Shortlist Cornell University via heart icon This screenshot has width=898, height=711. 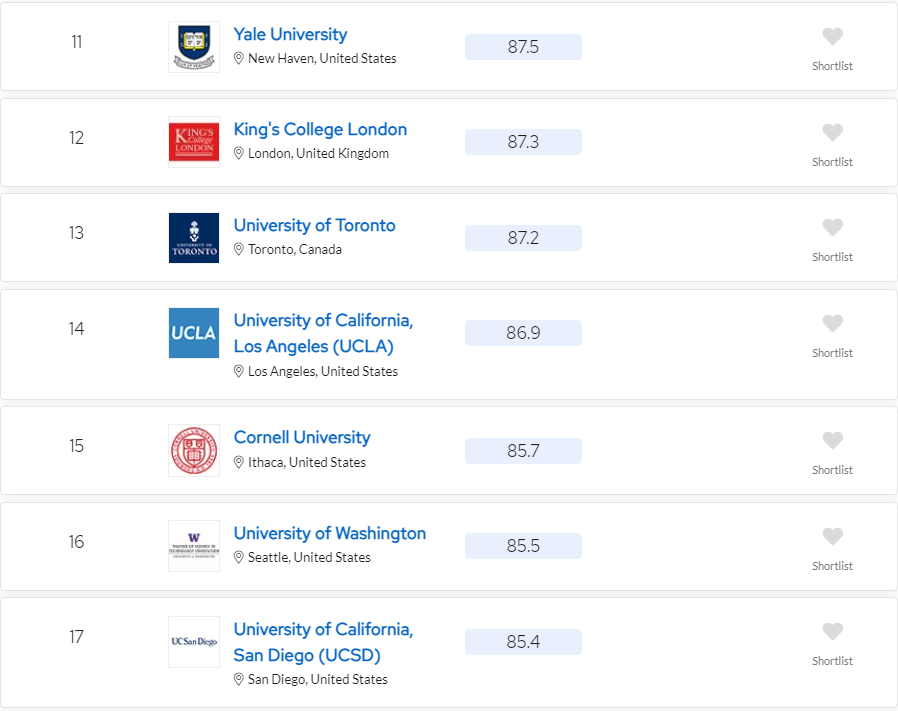tap(832, 441)
